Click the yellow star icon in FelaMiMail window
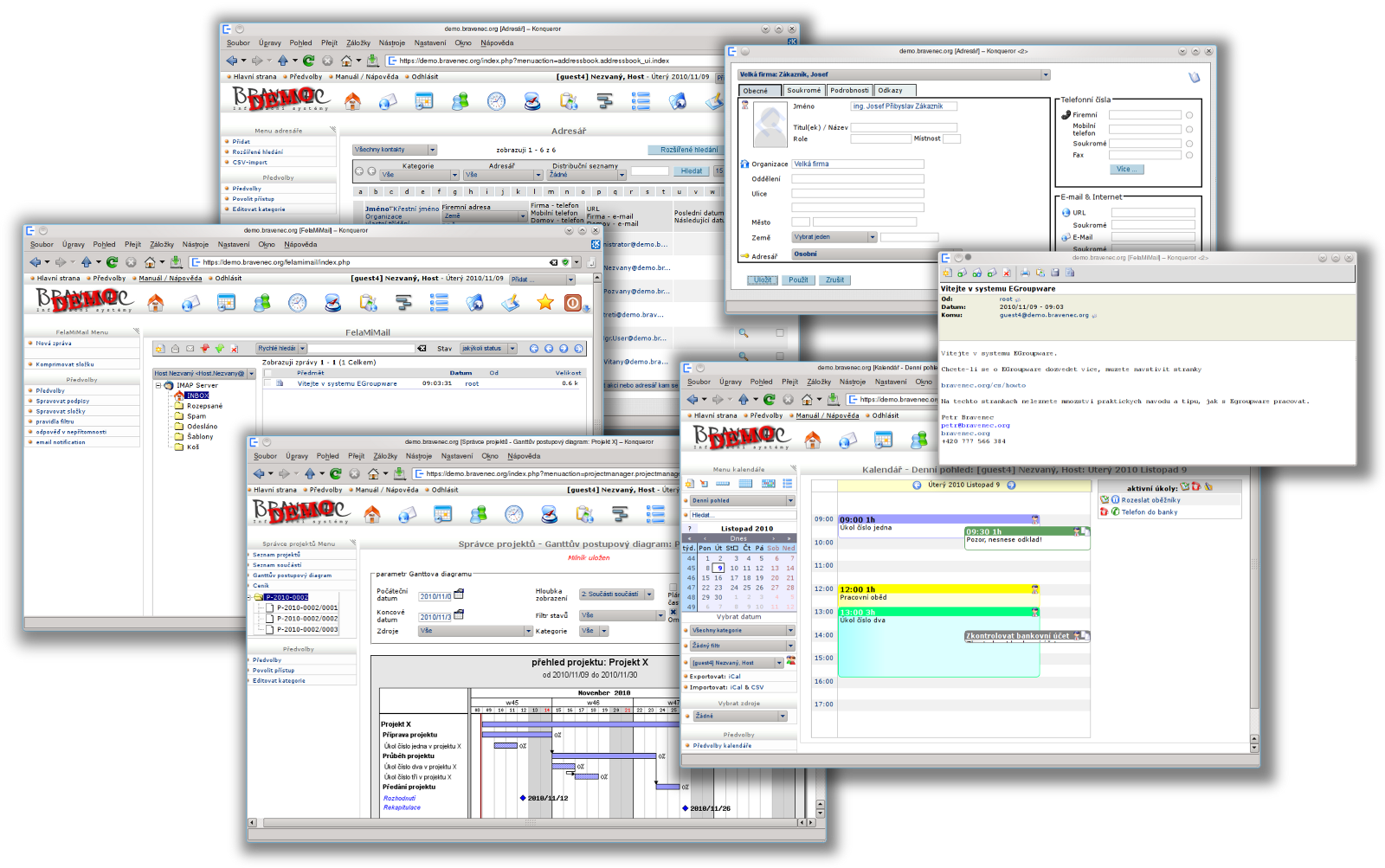The width and height of the screenshot is (1385, 868). click(x=544, y=302)
